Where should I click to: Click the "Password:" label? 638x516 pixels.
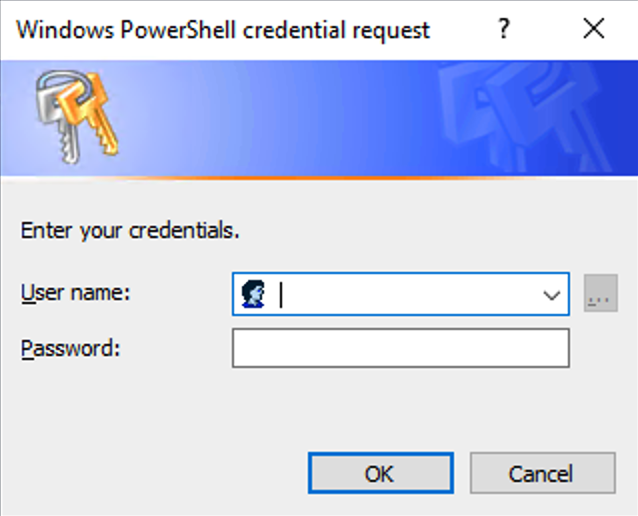coord(70,349)
